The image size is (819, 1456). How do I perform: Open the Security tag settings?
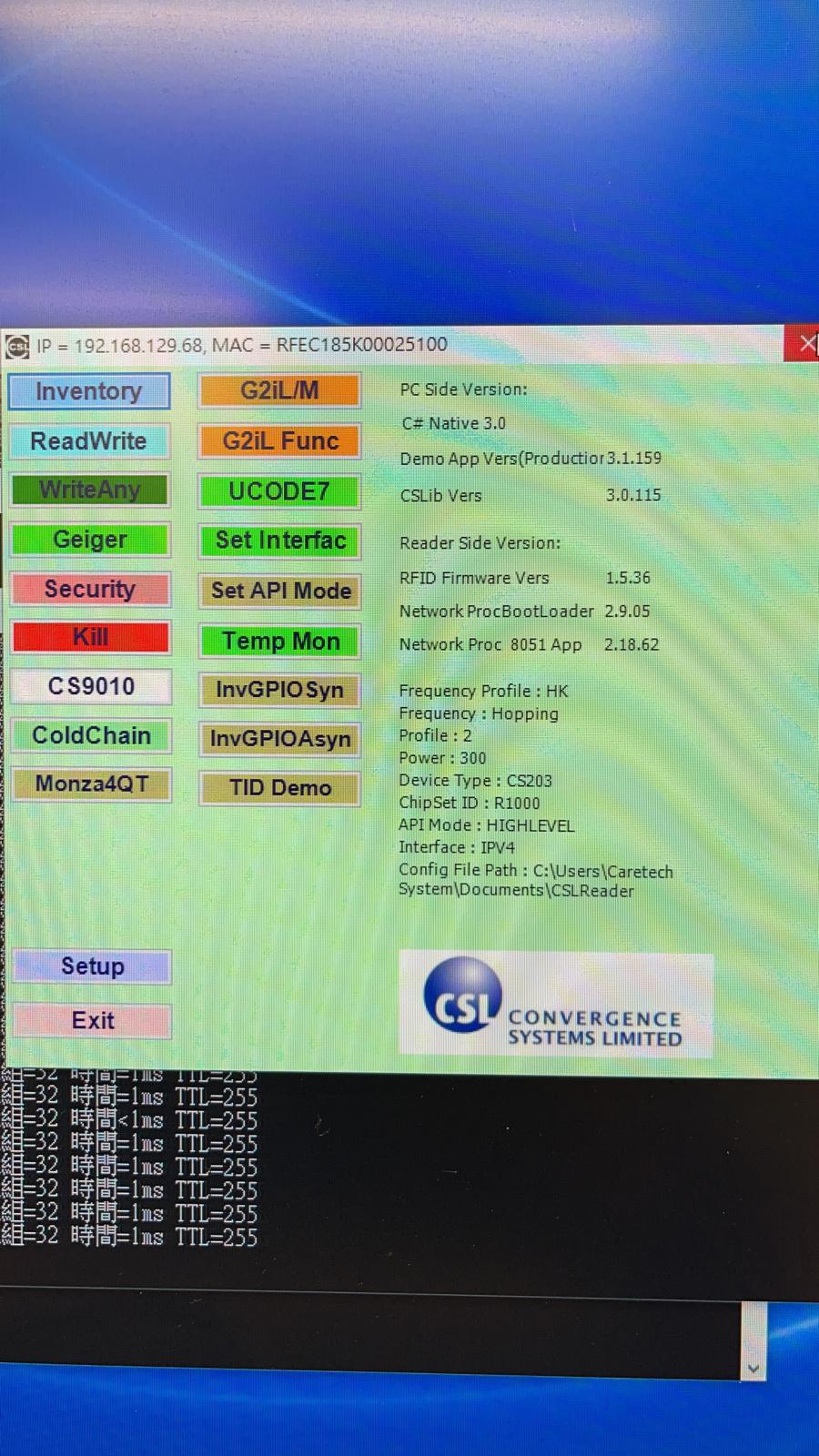click(x=89, y=589)
